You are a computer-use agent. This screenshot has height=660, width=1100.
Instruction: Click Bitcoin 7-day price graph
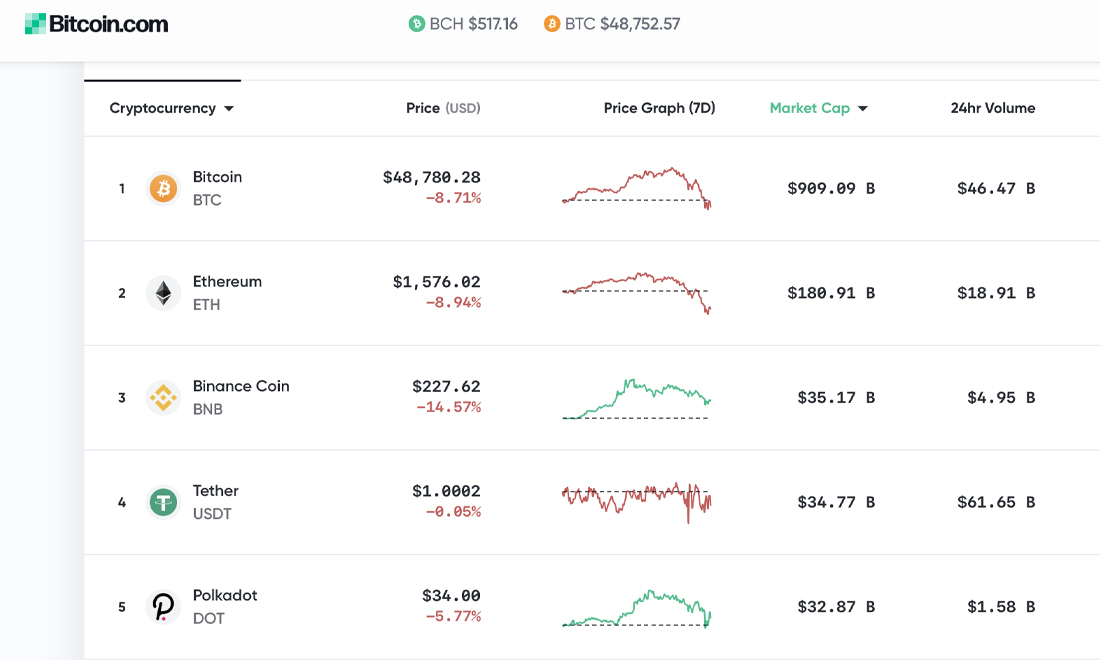(x=637, y=188)
